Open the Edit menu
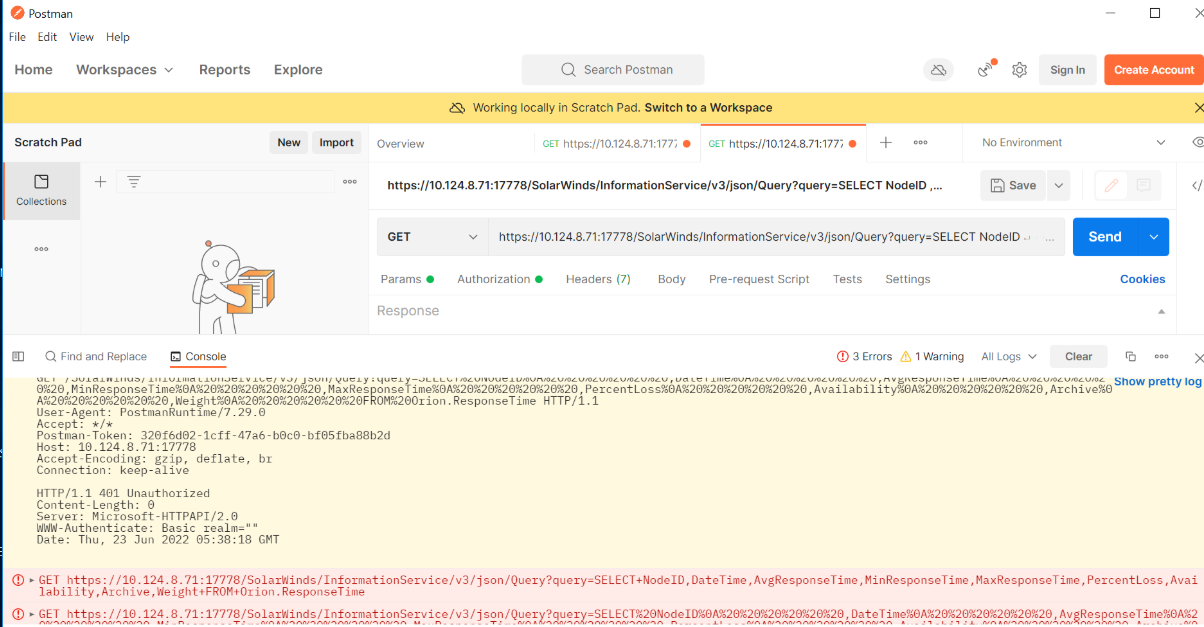The width and height of the screenshot is (1204, 627). (47, 37)
